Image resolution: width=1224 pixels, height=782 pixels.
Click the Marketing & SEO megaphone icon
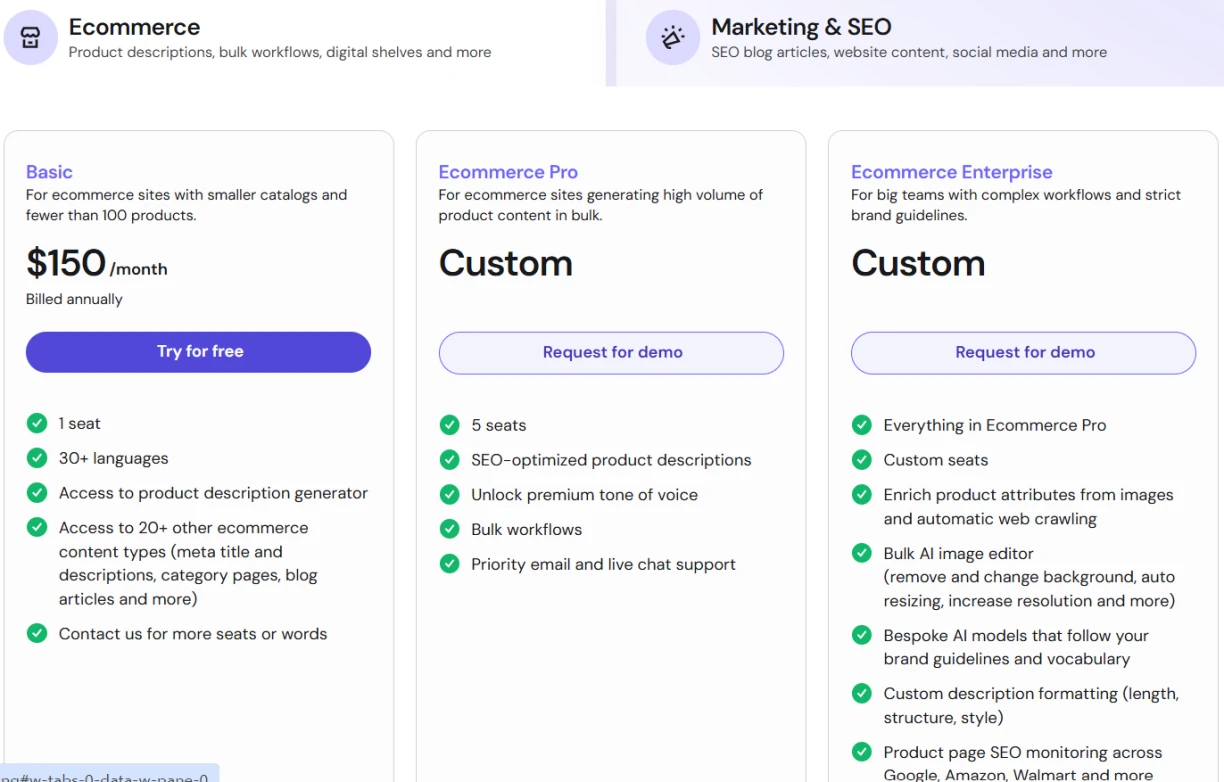coord(672,38)
